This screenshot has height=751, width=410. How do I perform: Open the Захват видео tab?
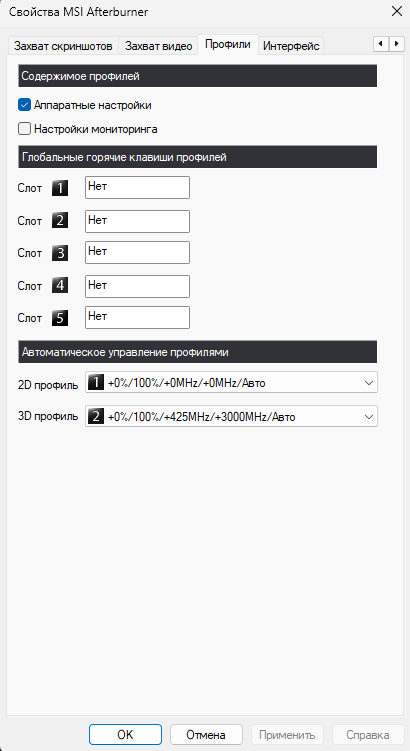159,46
